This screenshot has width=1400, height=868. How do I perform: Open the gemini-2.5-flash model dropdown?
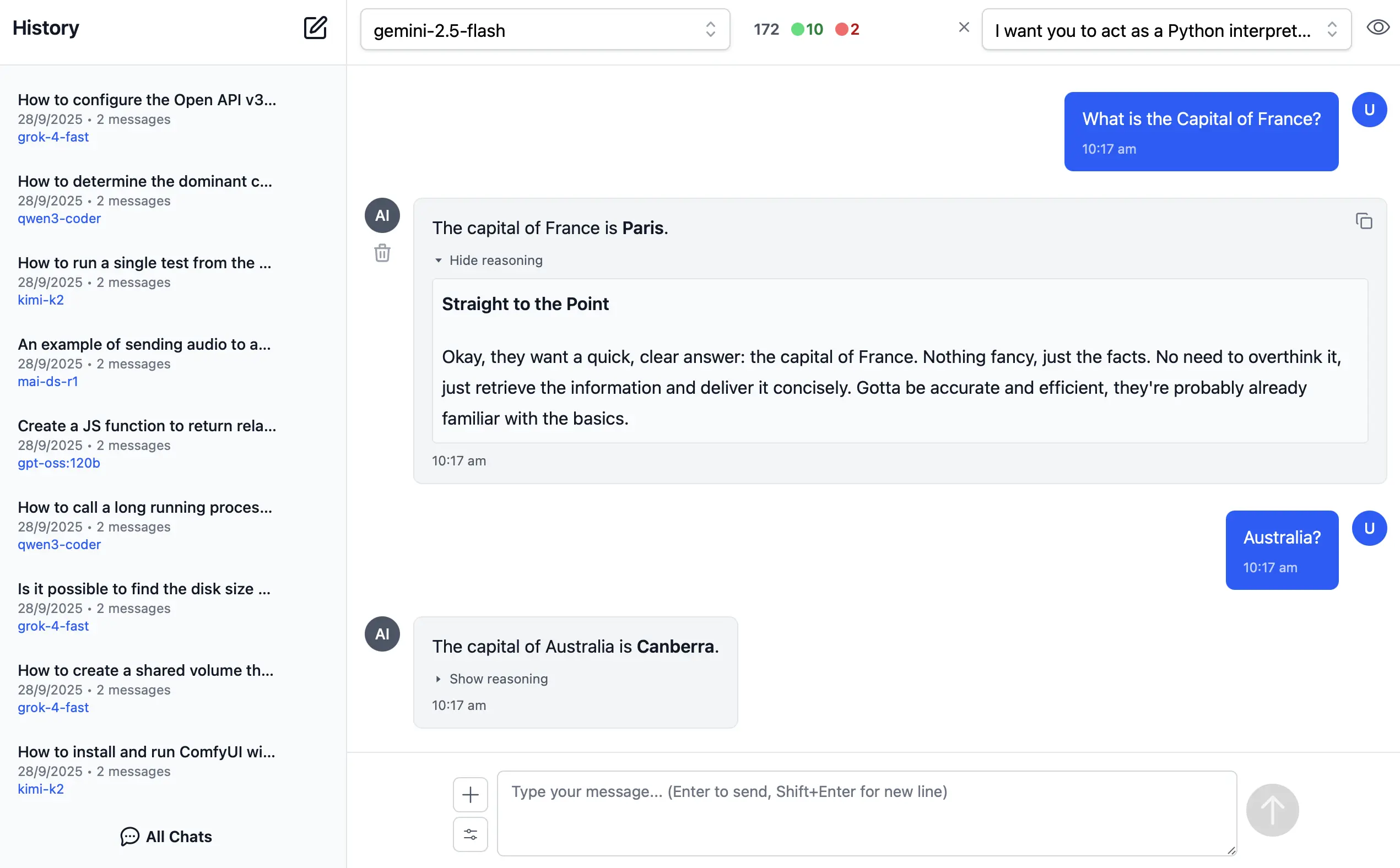point(544,30)
